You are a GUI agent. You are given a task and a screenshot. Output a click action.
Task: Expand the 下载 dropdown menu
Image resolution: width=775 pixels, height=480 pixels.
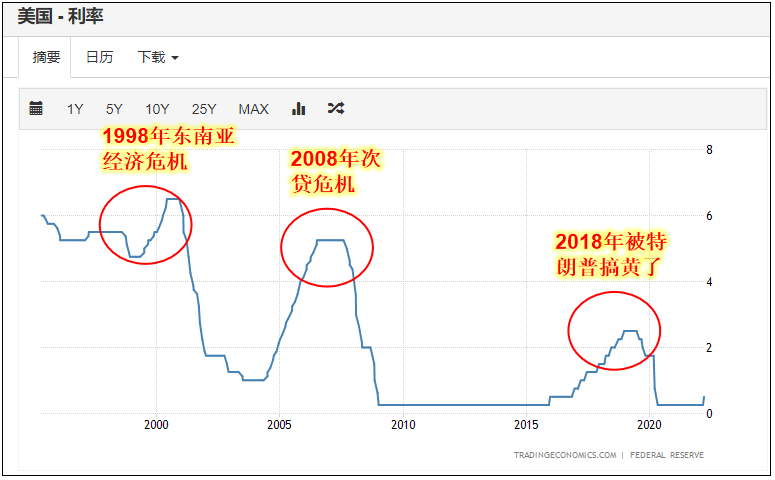tap(157, 57)
